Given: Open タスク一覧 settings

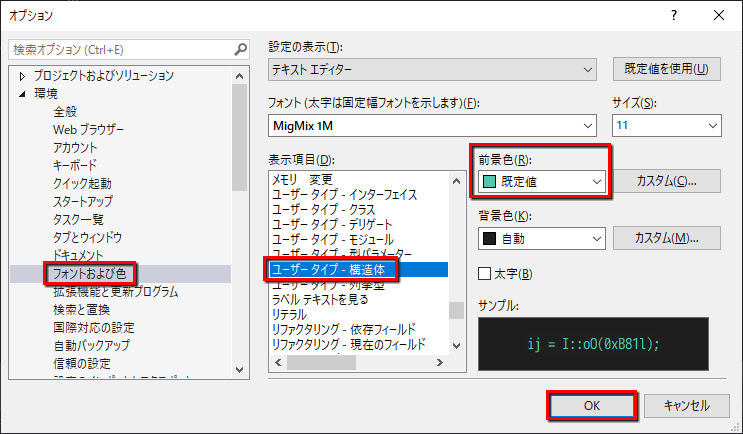Looking at the screenshot, I should coord(78,219).
